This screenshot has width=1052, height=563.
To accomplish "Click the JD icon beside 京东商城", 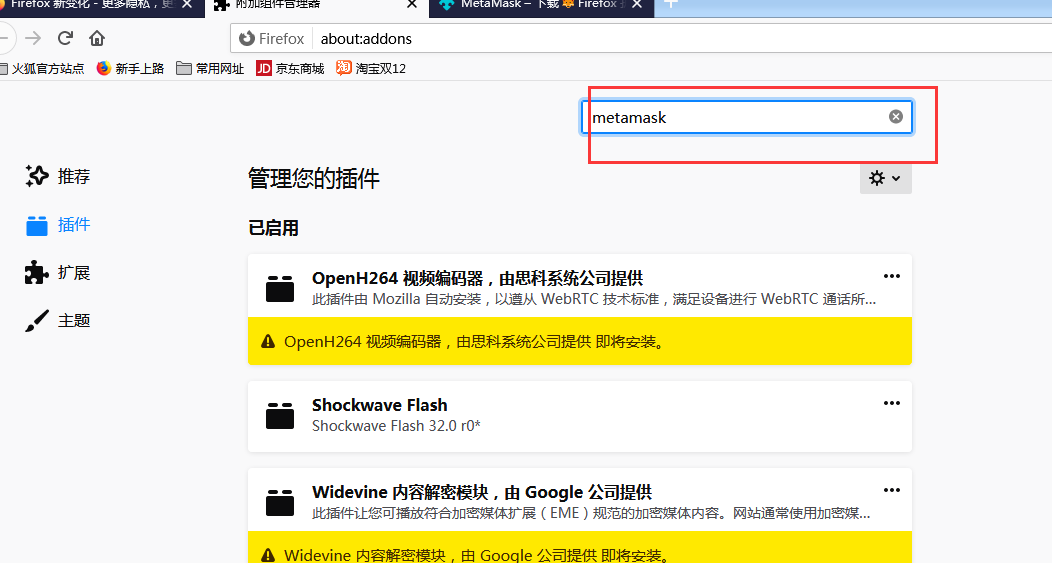I will (x=264, y=68).
